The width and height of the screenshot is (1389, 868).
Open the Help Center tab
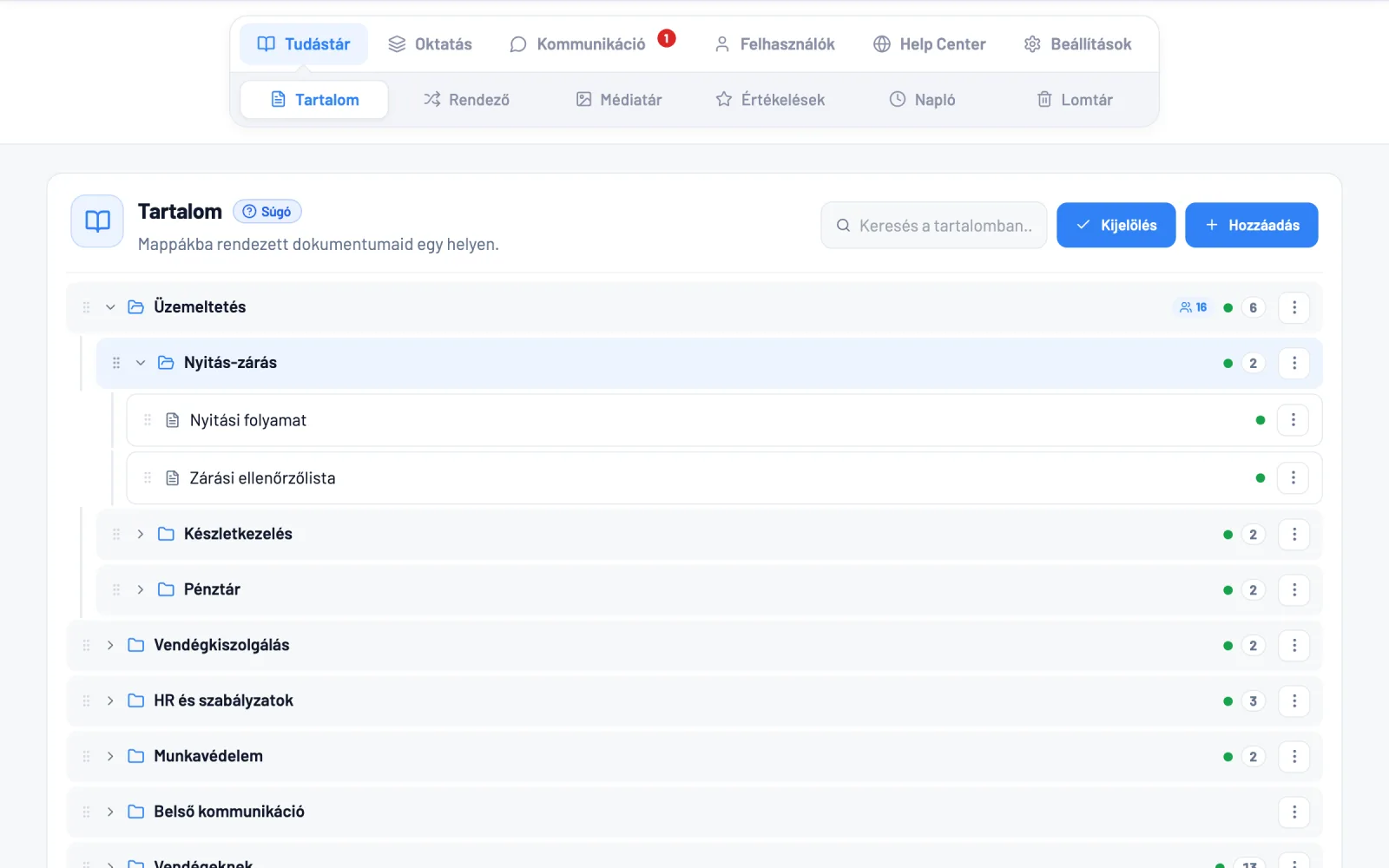pyautogui.click(x=930, y=44)
